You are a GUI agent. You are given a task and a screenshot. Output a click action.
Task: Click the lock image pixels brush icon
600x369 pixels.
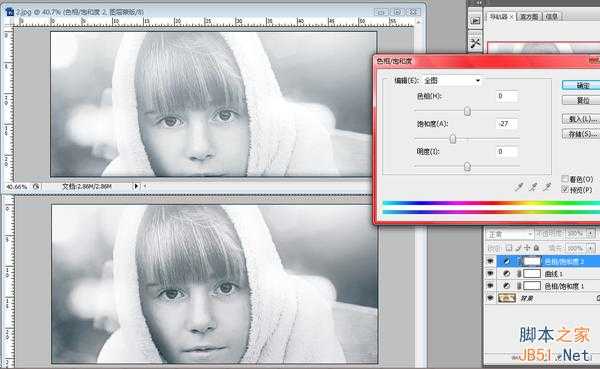[x=518, y=248]
